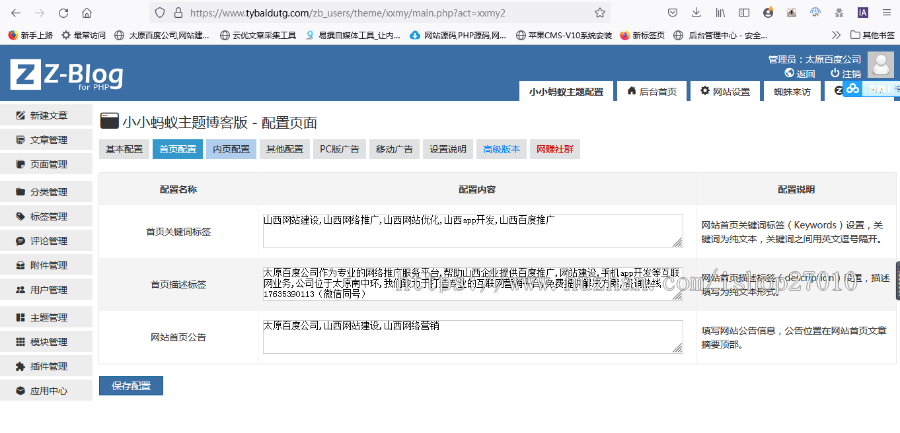Open the PC版广告 tab
The height and width of the screenshot is (433, 900).
tap(339, 149)
